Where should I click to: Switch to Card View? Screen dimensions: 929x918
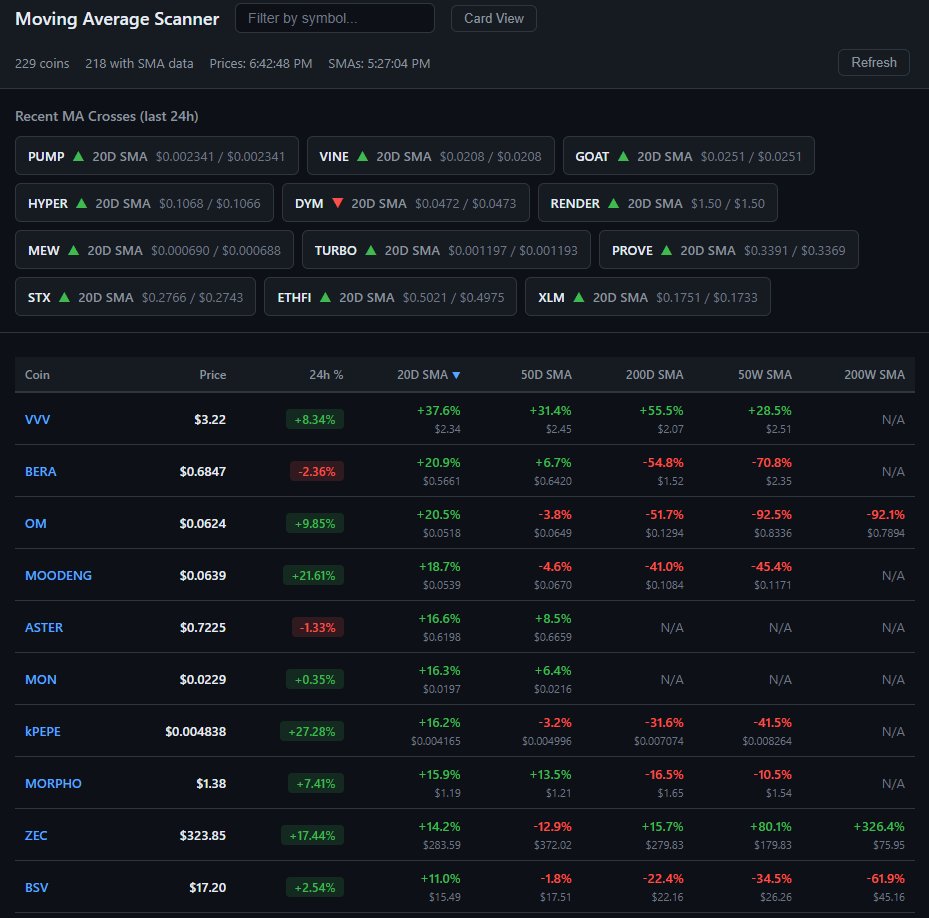point(494,18)
